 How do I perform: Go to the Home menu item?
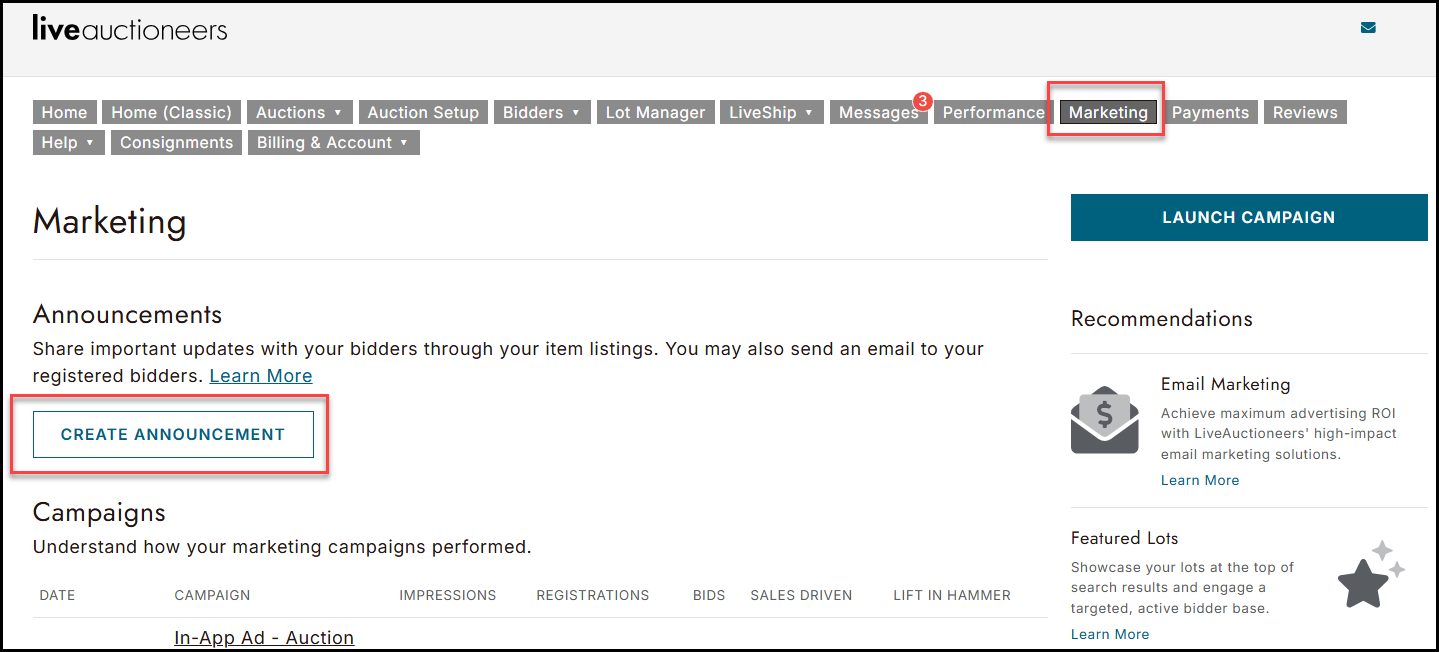(x=65, y=112)
